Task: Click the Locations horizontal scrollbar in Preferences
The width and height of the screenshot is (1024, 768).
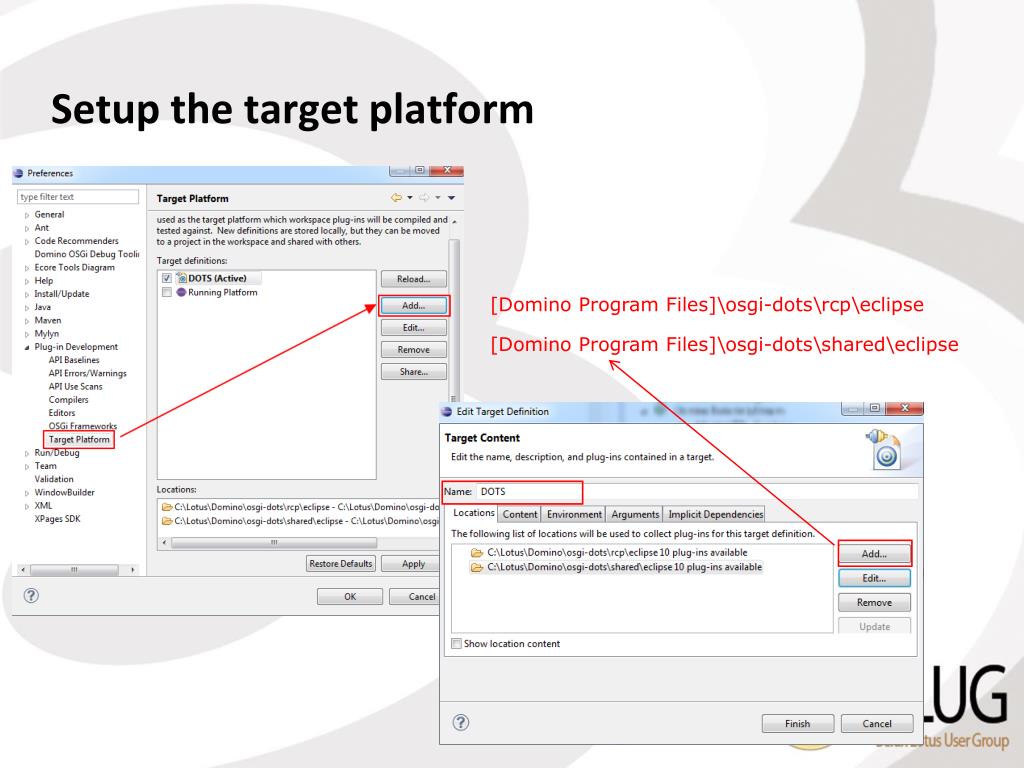Action: [274, 543]
